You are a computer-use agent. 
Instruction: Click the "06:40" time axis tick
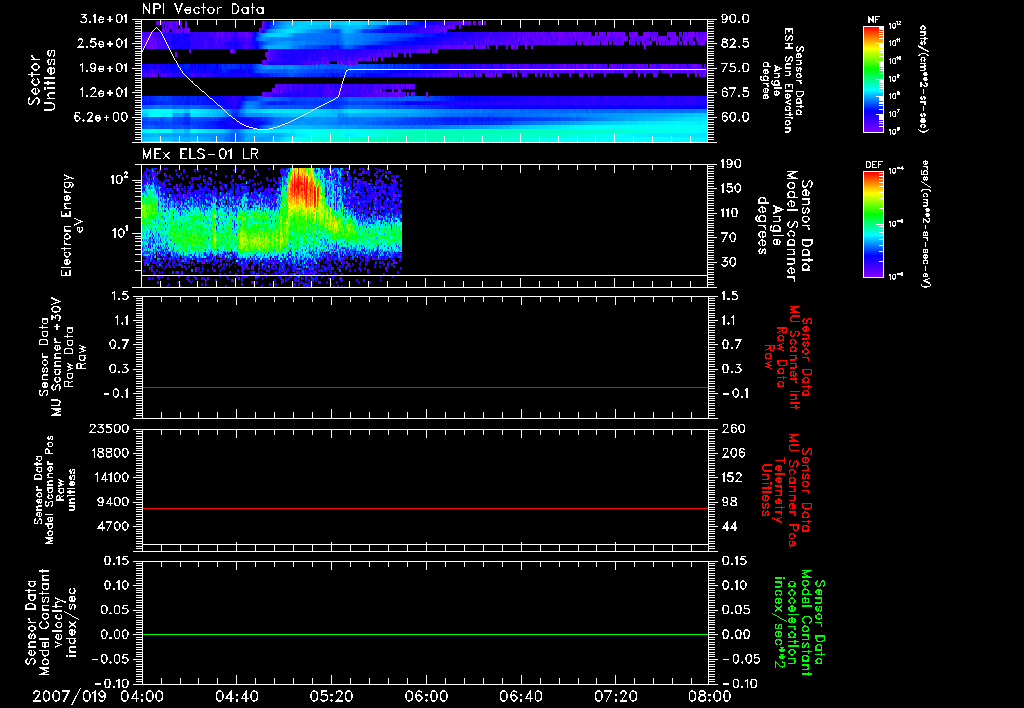[x=520, y=696]
